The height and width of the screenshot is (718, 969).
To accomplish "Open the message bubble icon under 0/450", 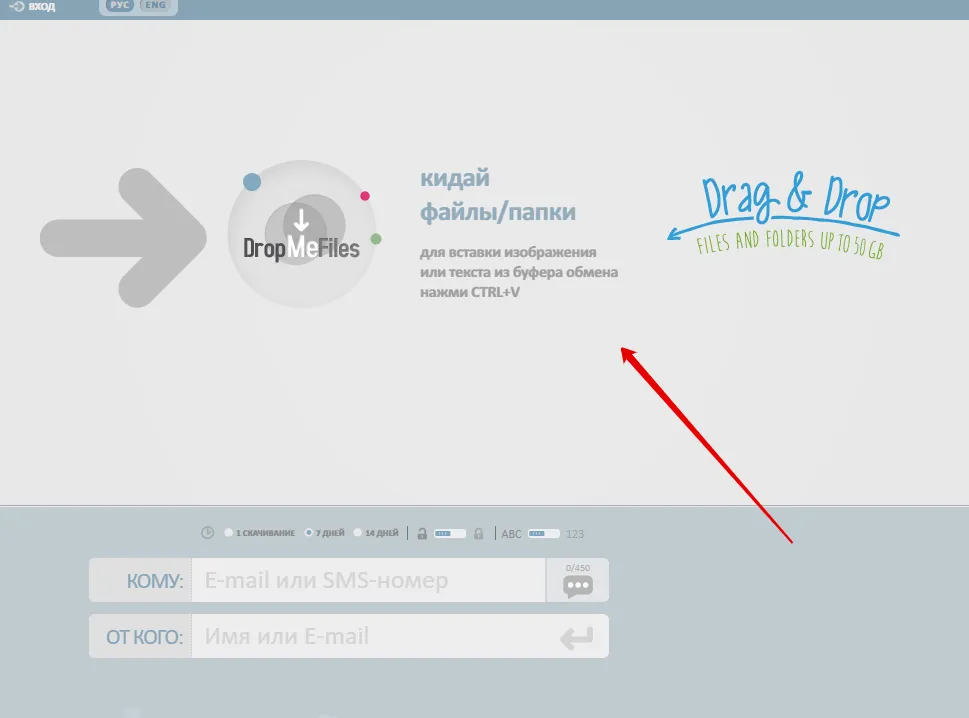I will [578, 586].
